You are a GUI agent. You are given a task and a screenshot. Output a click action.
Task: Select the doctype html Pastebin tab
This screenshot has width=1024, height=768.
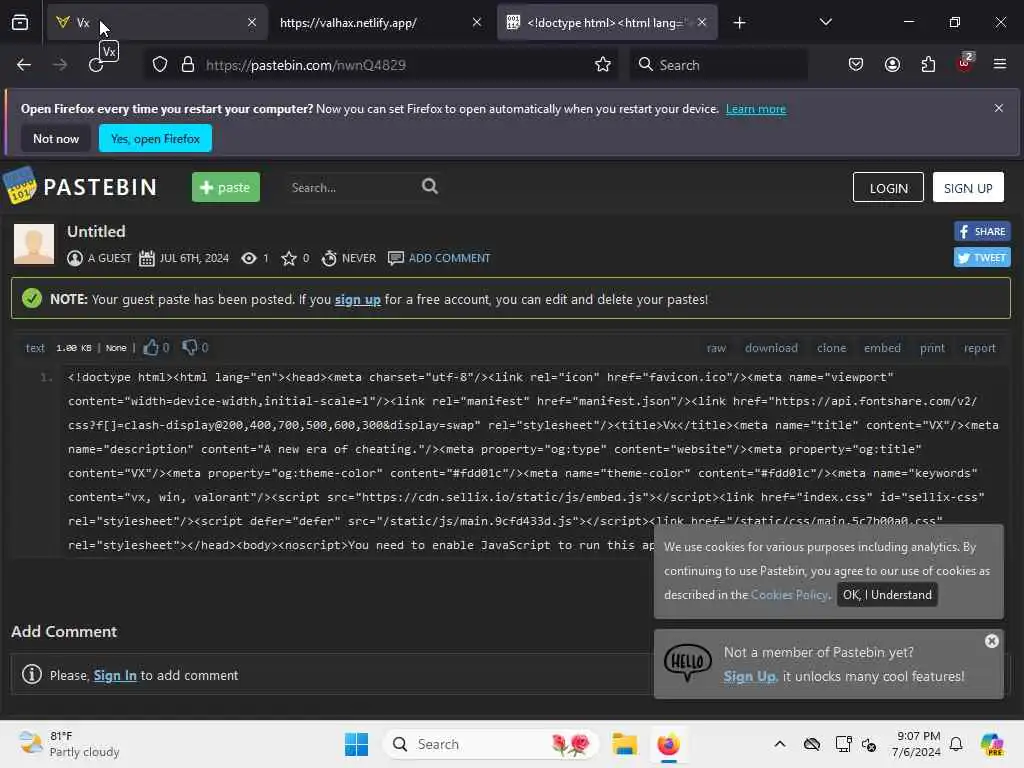click(608, 23)
